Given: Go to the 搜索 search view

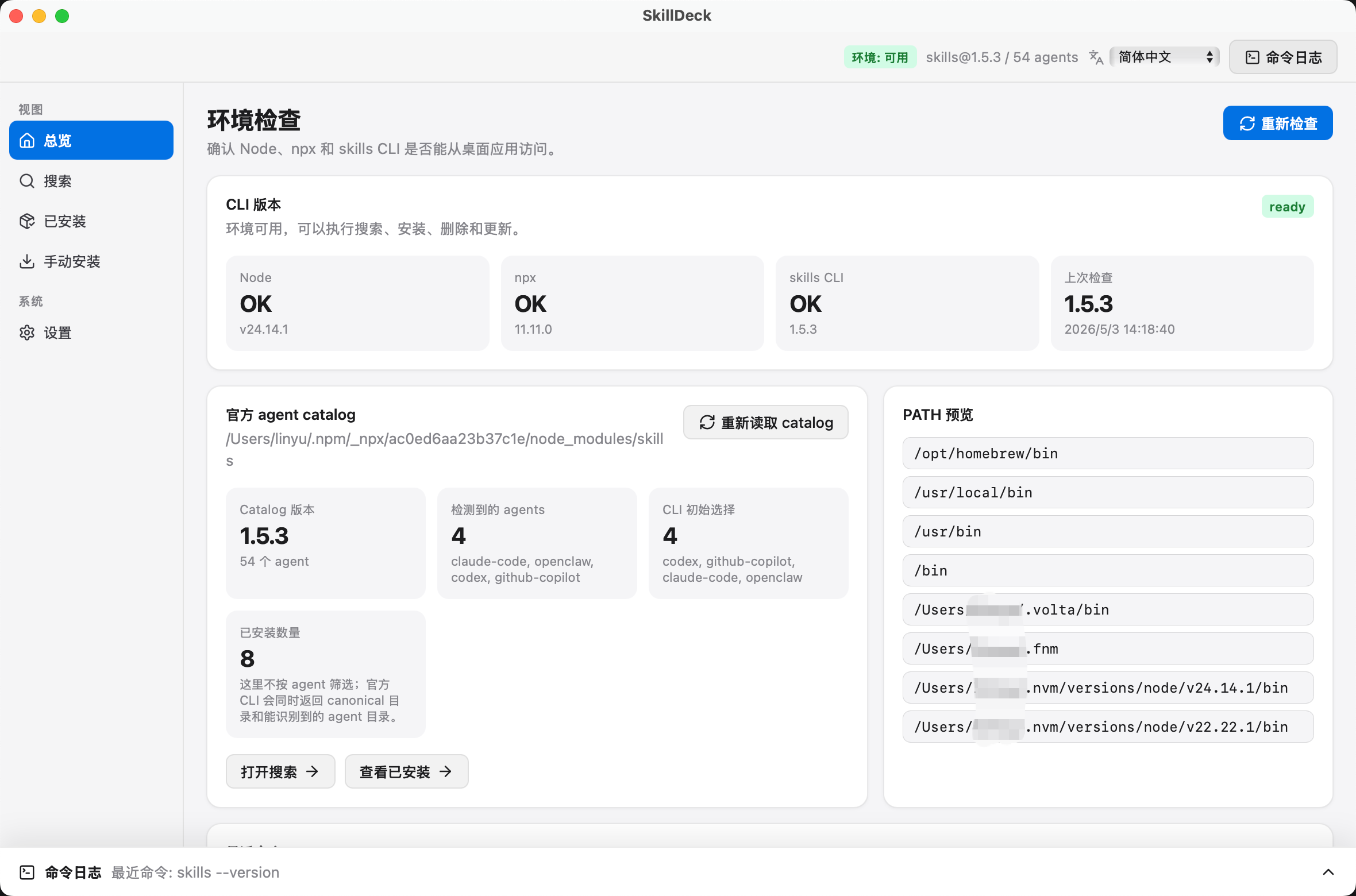Looking at the screenshot, I should click(x=91, y=181).
